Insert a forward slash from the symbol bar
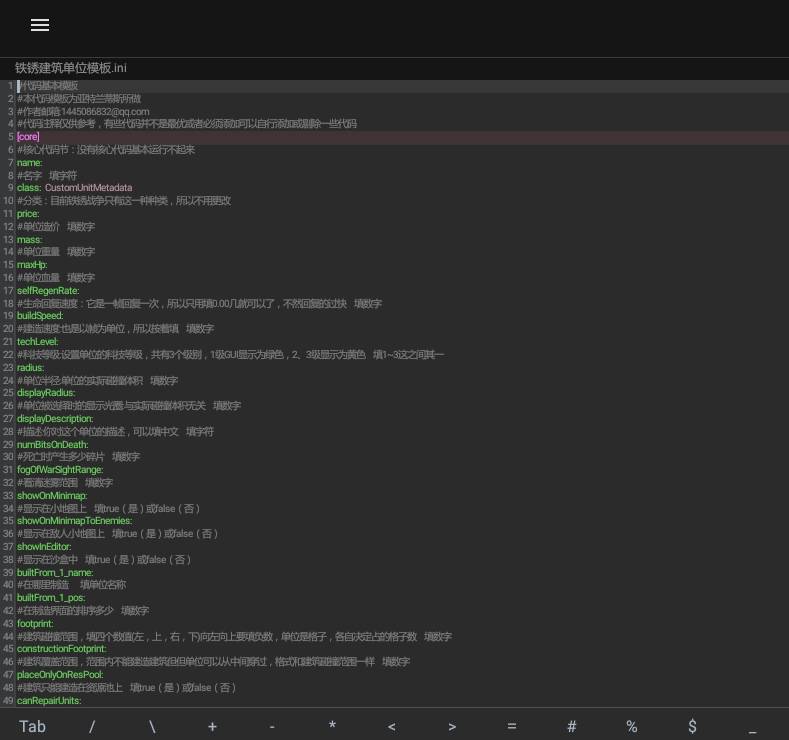 point(92,726)
